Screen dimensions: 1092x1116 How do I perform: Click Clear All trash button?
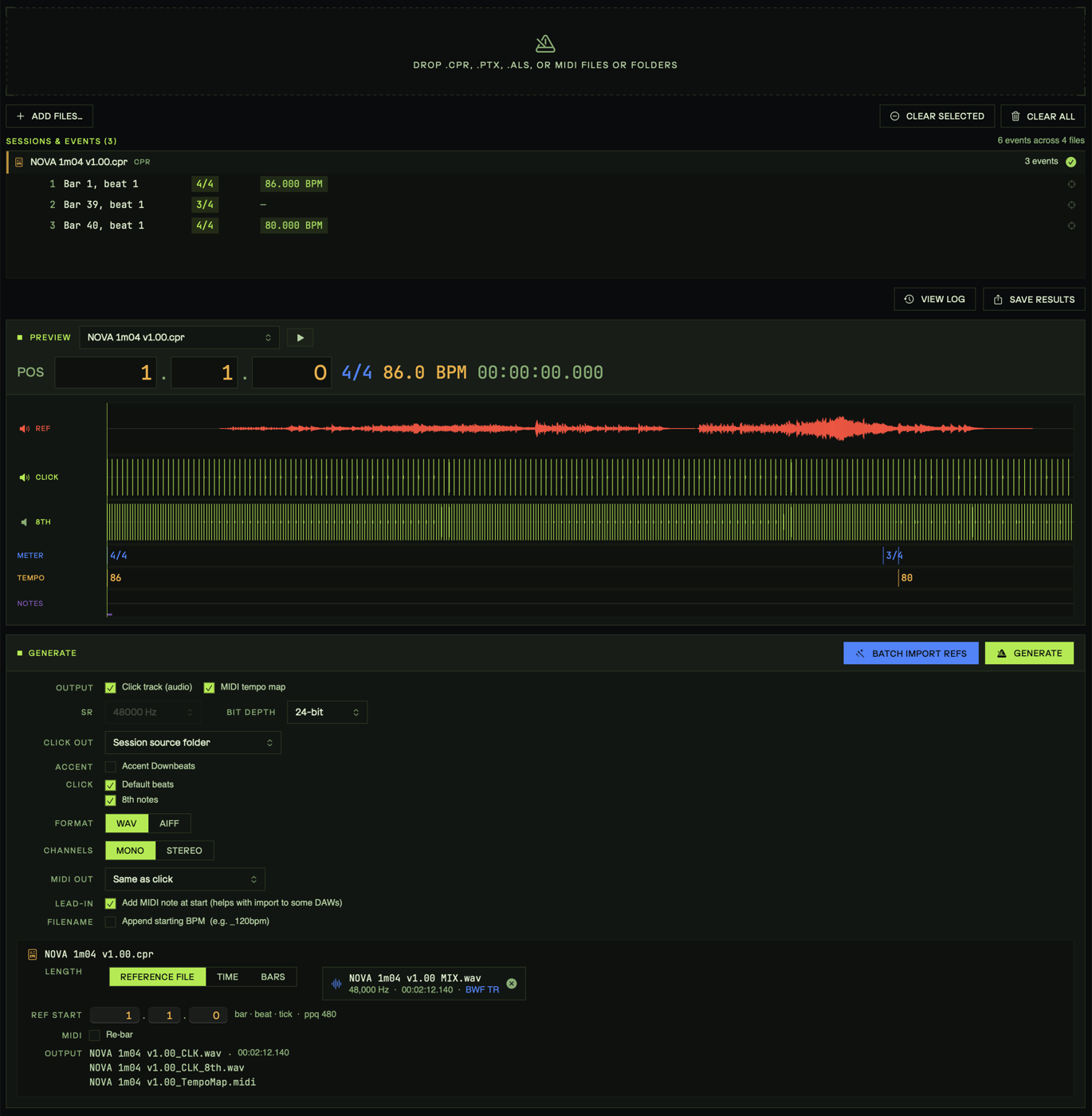click(1043, 116)
